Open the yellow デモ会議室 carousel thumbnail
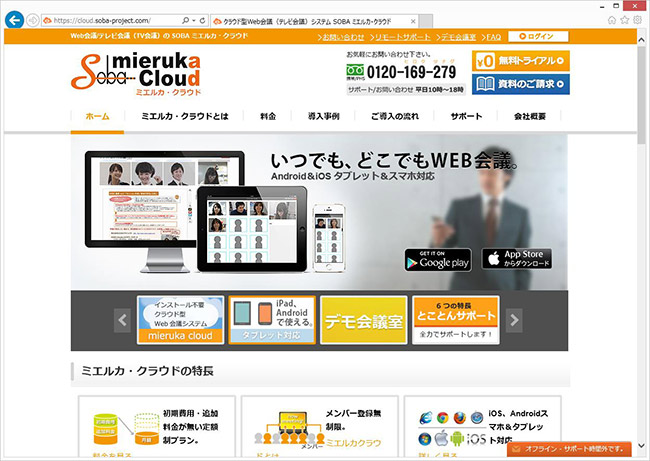This screenshot has width=650, height=461. click(364, 320)
